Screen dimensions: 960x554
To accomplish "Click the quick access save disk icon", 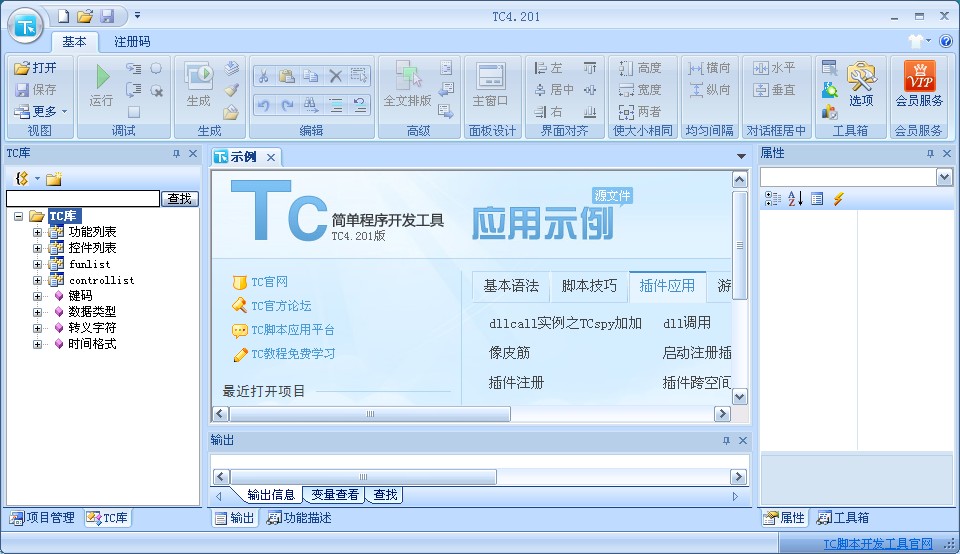I will click(107, 16).
